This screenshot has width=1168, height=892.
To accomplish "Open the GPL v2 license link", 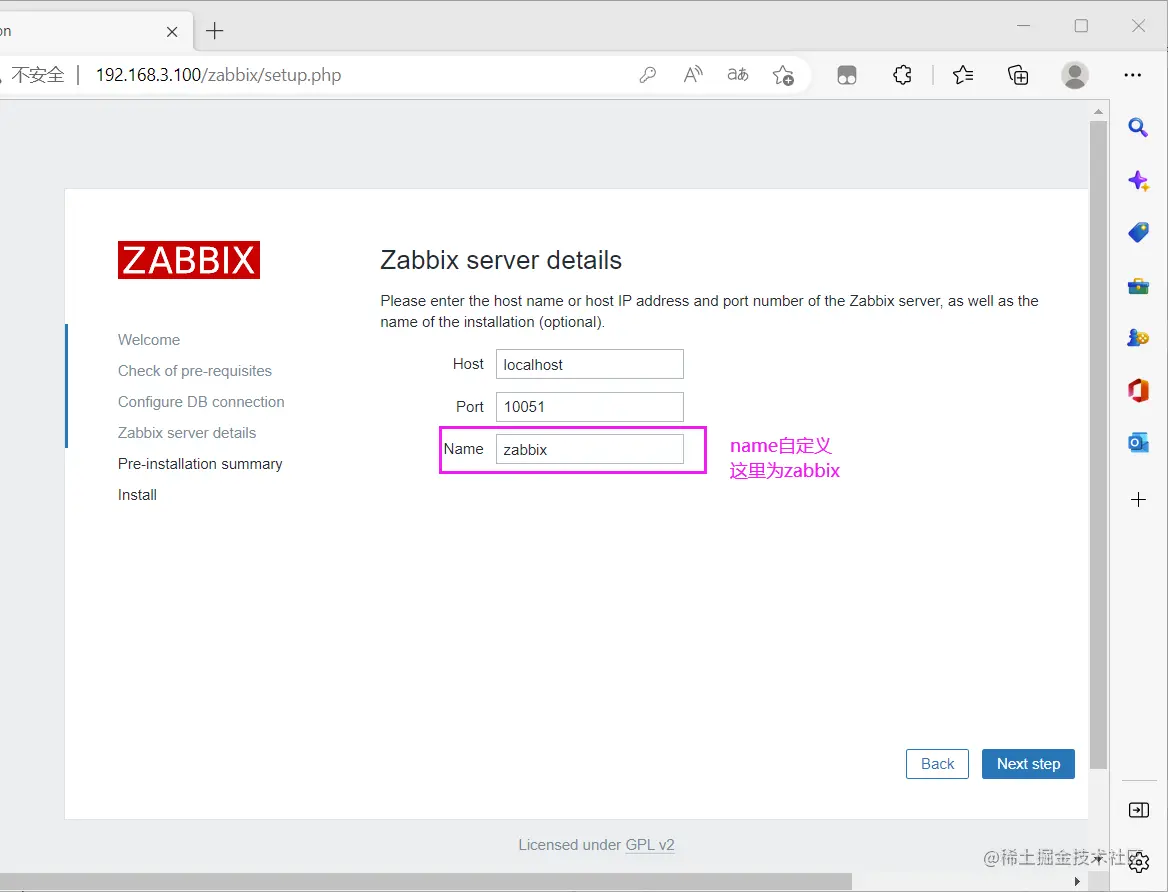I will coord(650,844).
